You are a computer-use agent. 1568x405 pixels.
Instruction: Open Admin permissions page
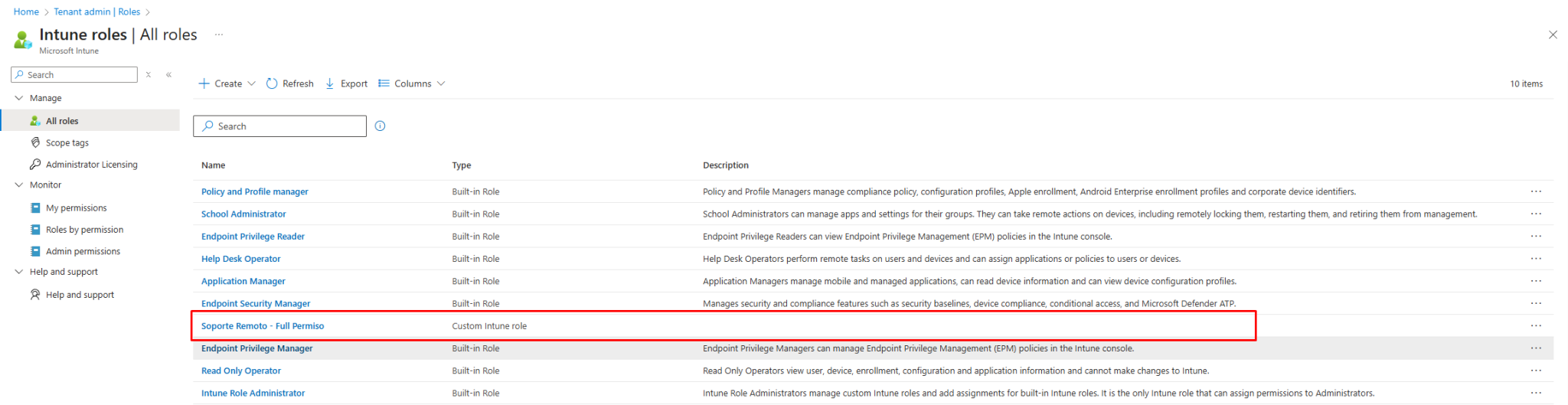pyautogui.click(x=83, y=251)
